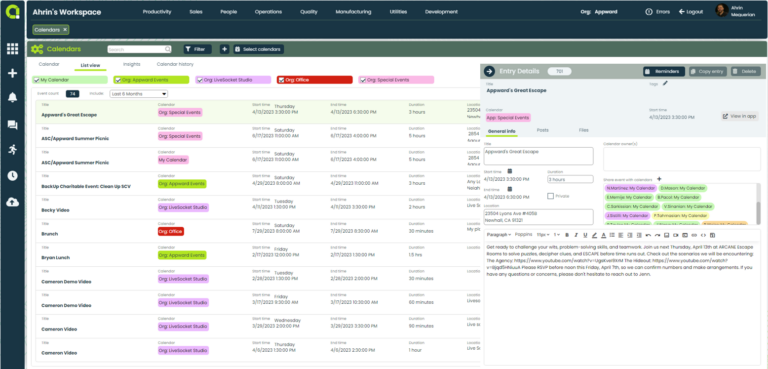Click the cloud upload sidebar icon

12,201
